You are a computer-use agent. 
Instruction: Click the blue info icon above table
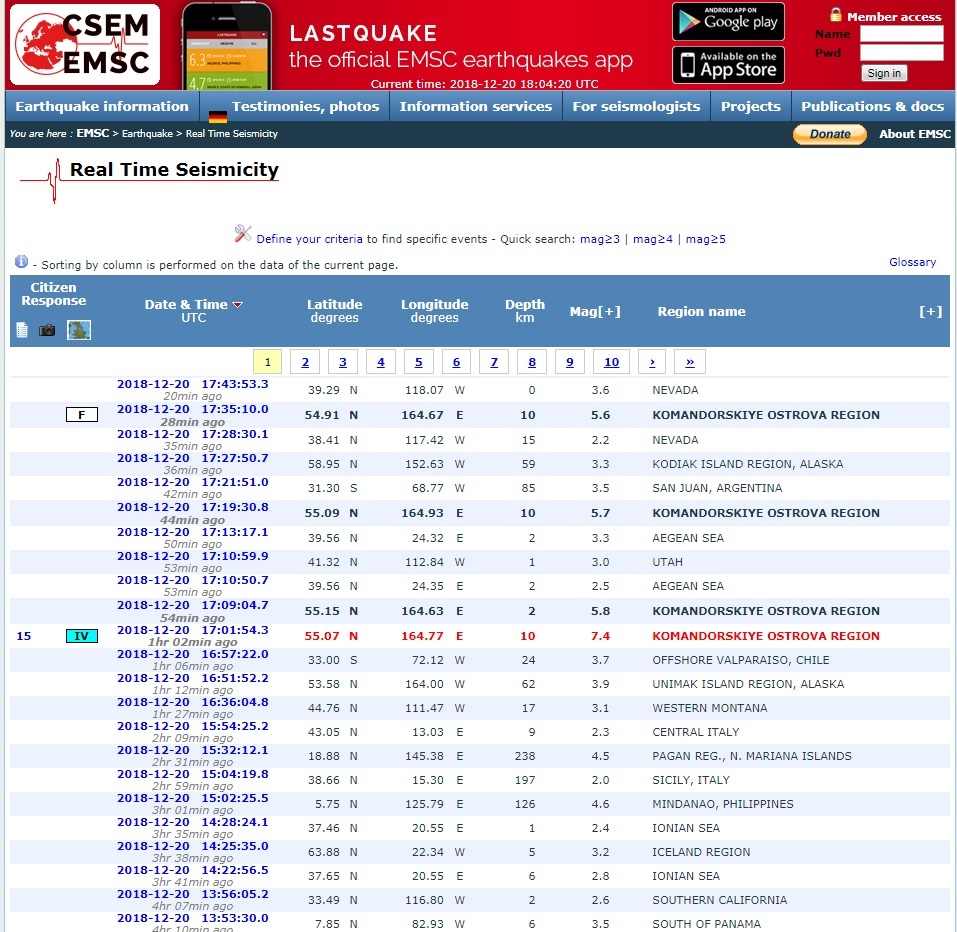[21, 262]
